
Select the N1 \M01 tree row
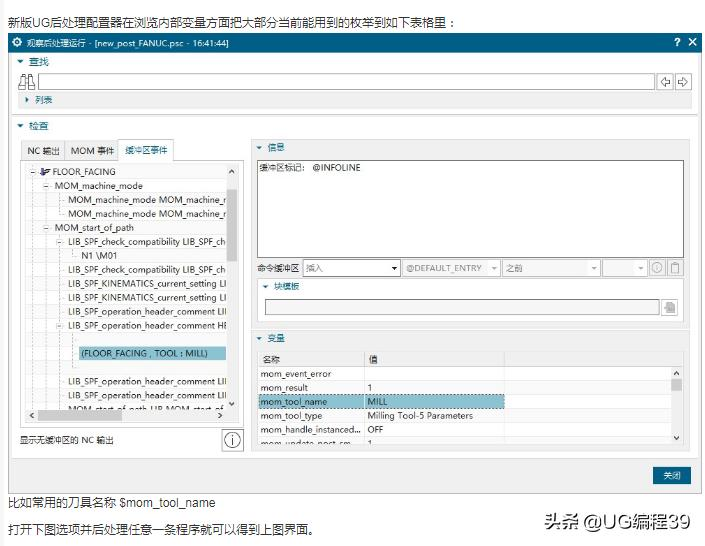click(x=99, y=255)
